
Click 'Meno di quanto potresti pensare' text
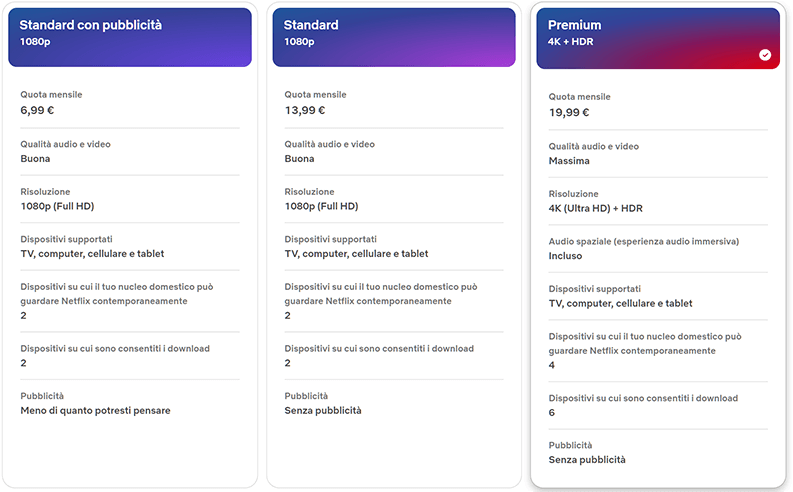95,411
